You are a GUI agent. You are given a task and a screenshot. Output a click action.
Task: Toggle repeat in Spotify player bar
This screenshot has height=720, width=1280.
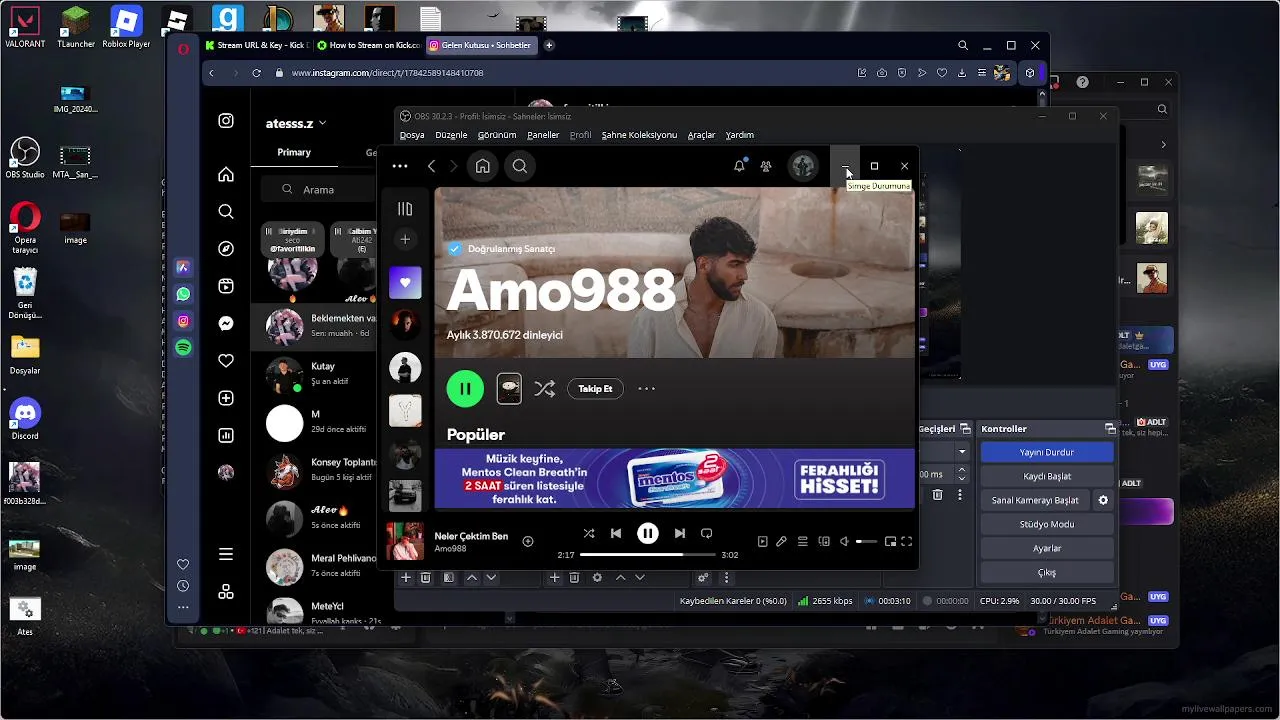pos(707,534)
